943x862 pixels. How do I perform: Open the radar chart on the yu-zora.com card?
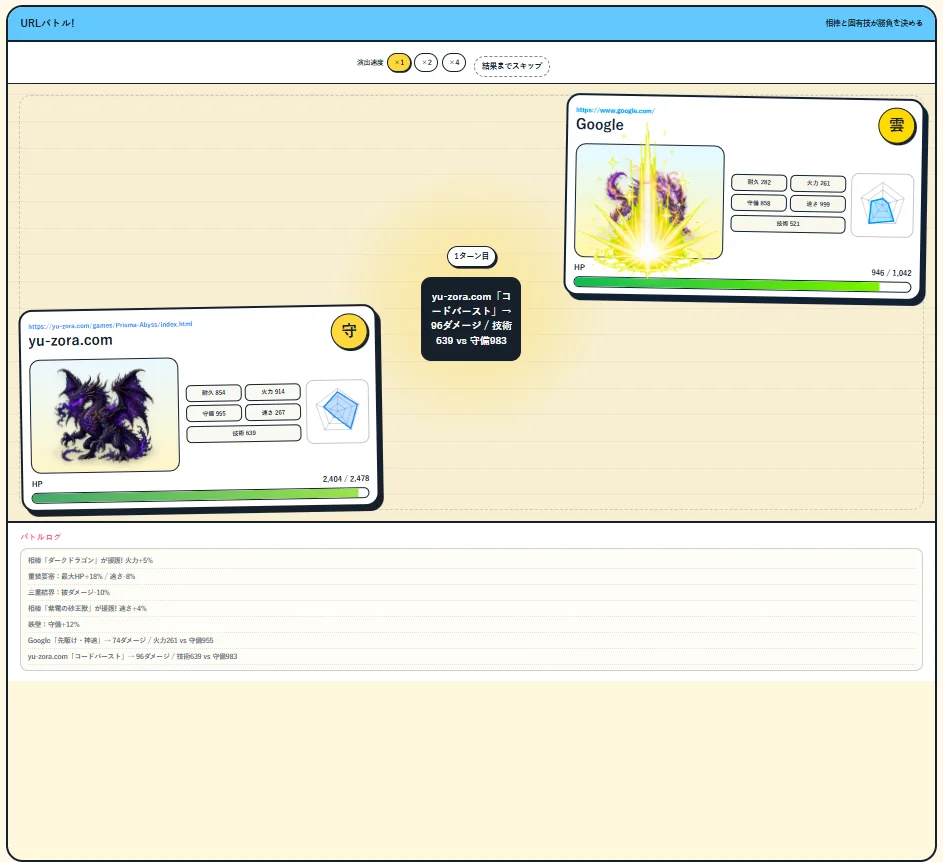(x=337, y=411)
